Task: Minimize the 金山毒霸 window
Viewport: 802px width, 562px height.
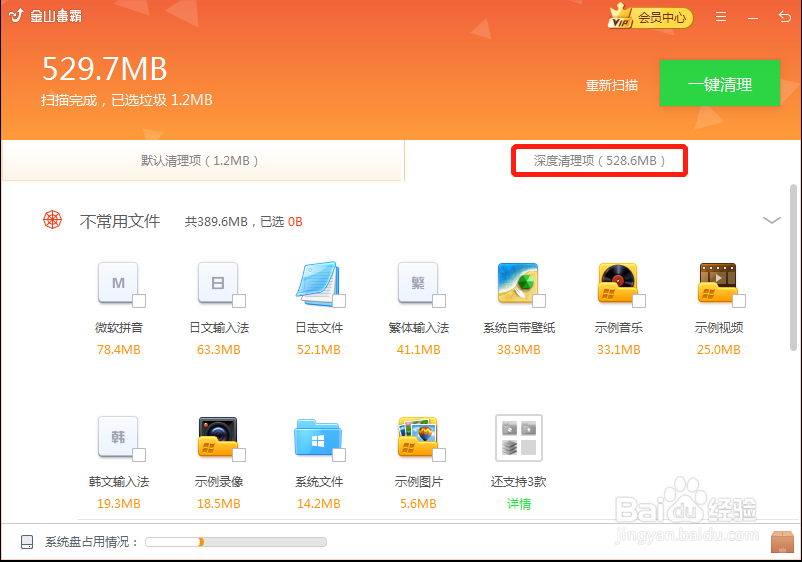Action: (752, 18)
